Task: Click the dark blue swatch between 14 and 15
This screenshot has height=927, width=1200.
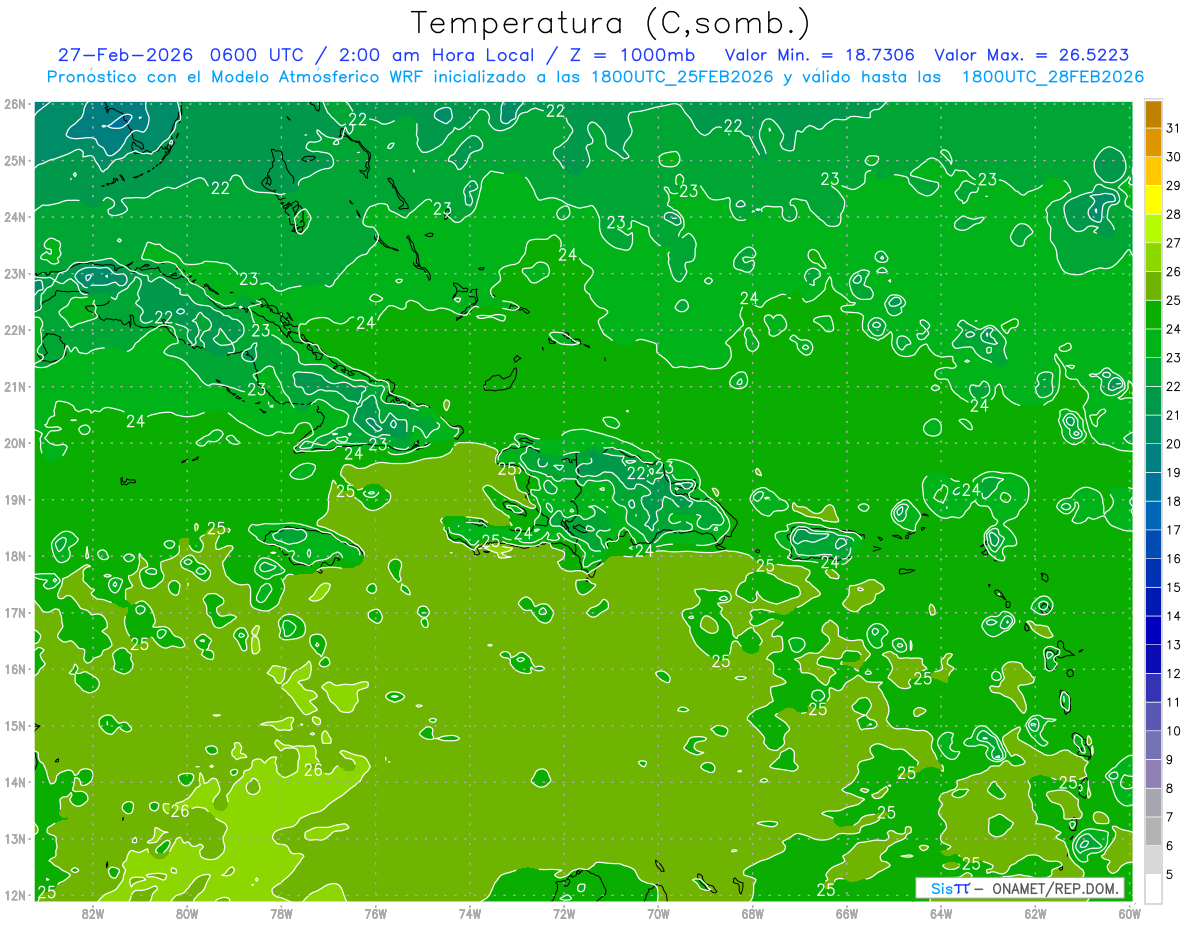Action: pos(1154,602)
